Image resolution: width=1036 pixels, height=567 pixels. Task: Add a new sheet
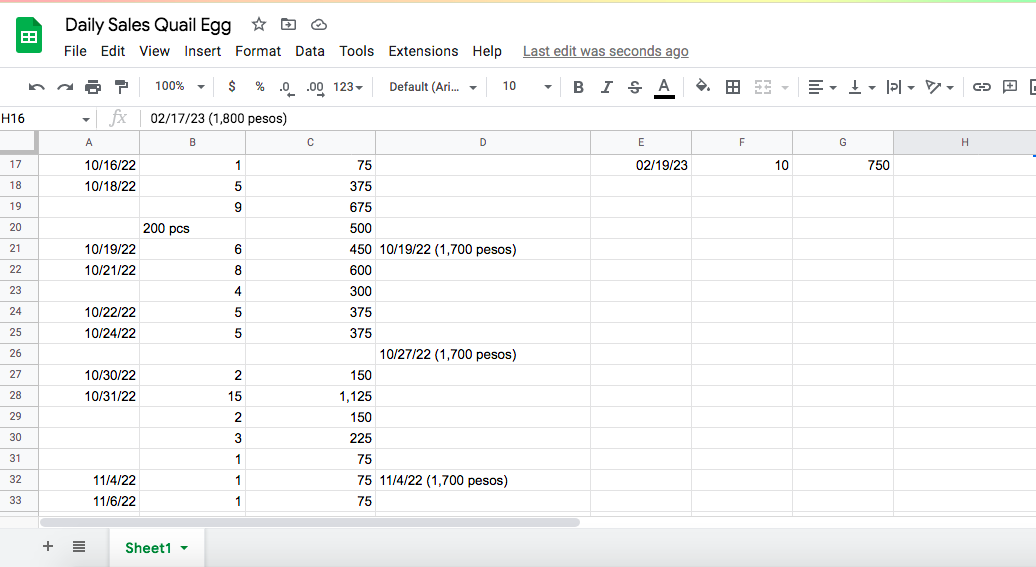coord(48,546)
